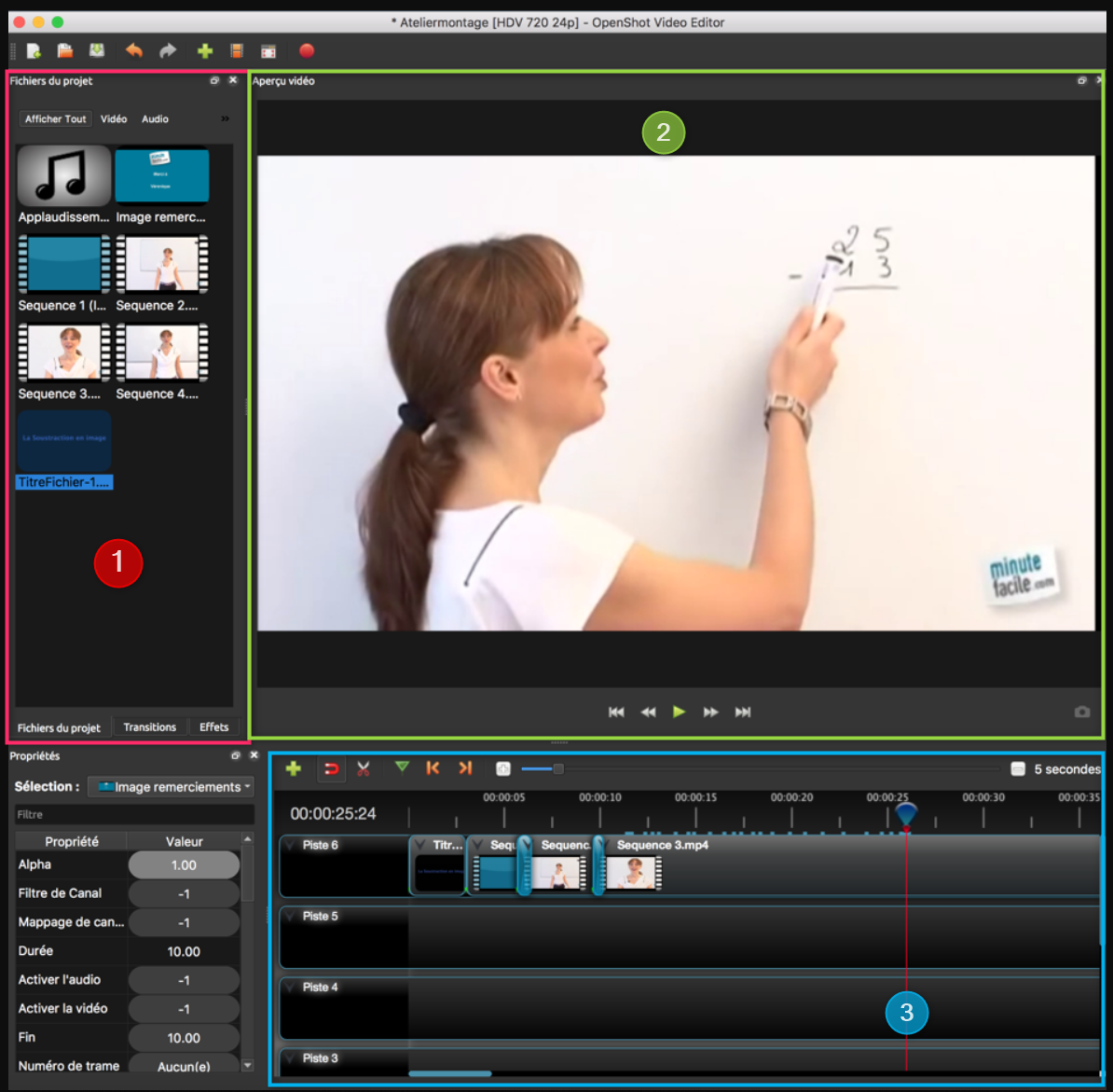Close the Propriétés panel
Screen dimensions: 1113x1092
coord(254,755)
